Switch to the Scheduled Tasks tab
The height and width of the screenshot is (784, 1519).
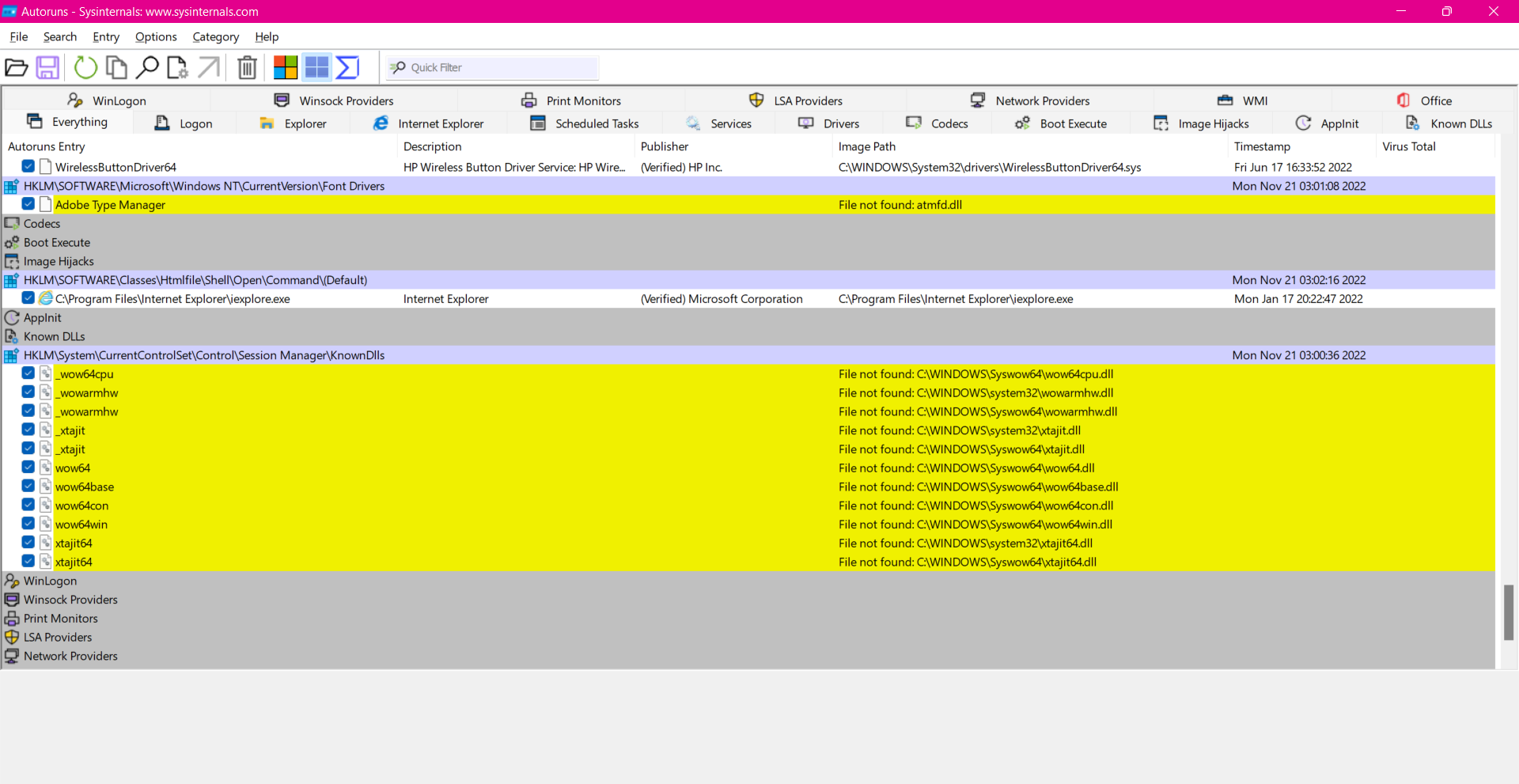click(585, 123)
